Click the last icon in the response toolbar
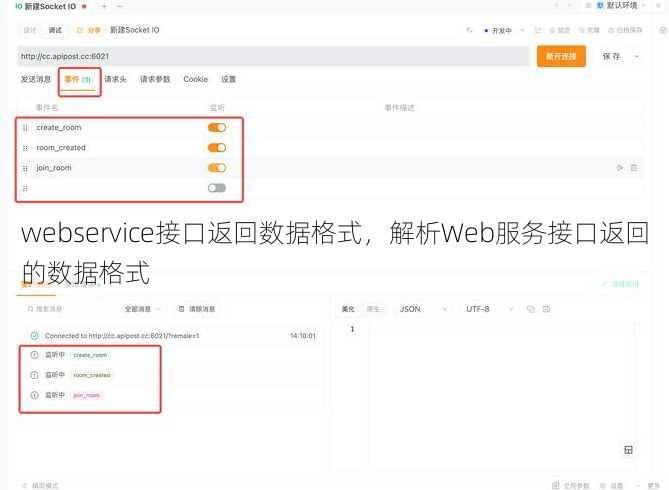The image size is (669, 490). click(x=546, y=309)
